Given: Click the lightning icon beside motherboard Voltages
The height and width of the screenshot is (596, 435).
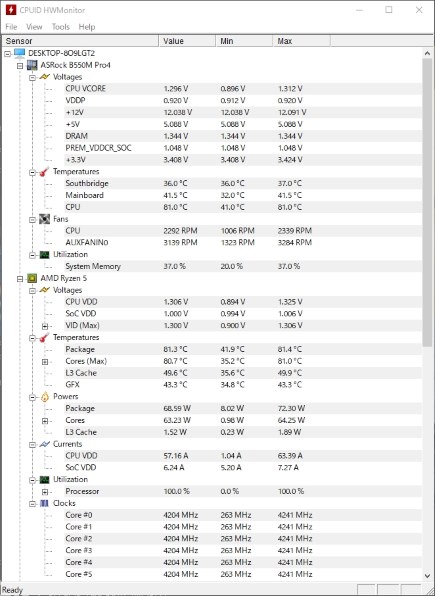Looking at the screenshot, I should [x=44, y=77].
